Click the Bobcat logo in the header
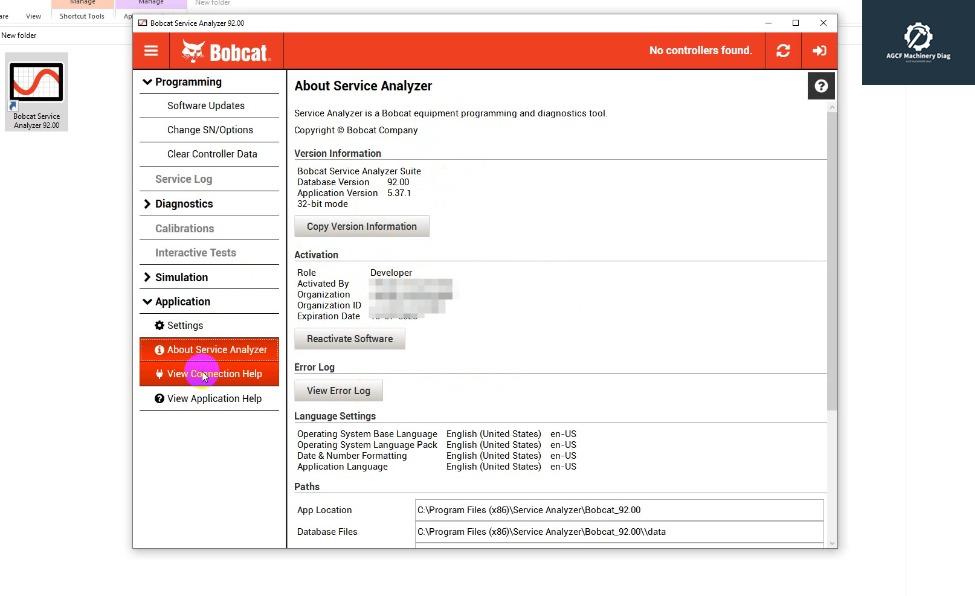 (226, 51)
